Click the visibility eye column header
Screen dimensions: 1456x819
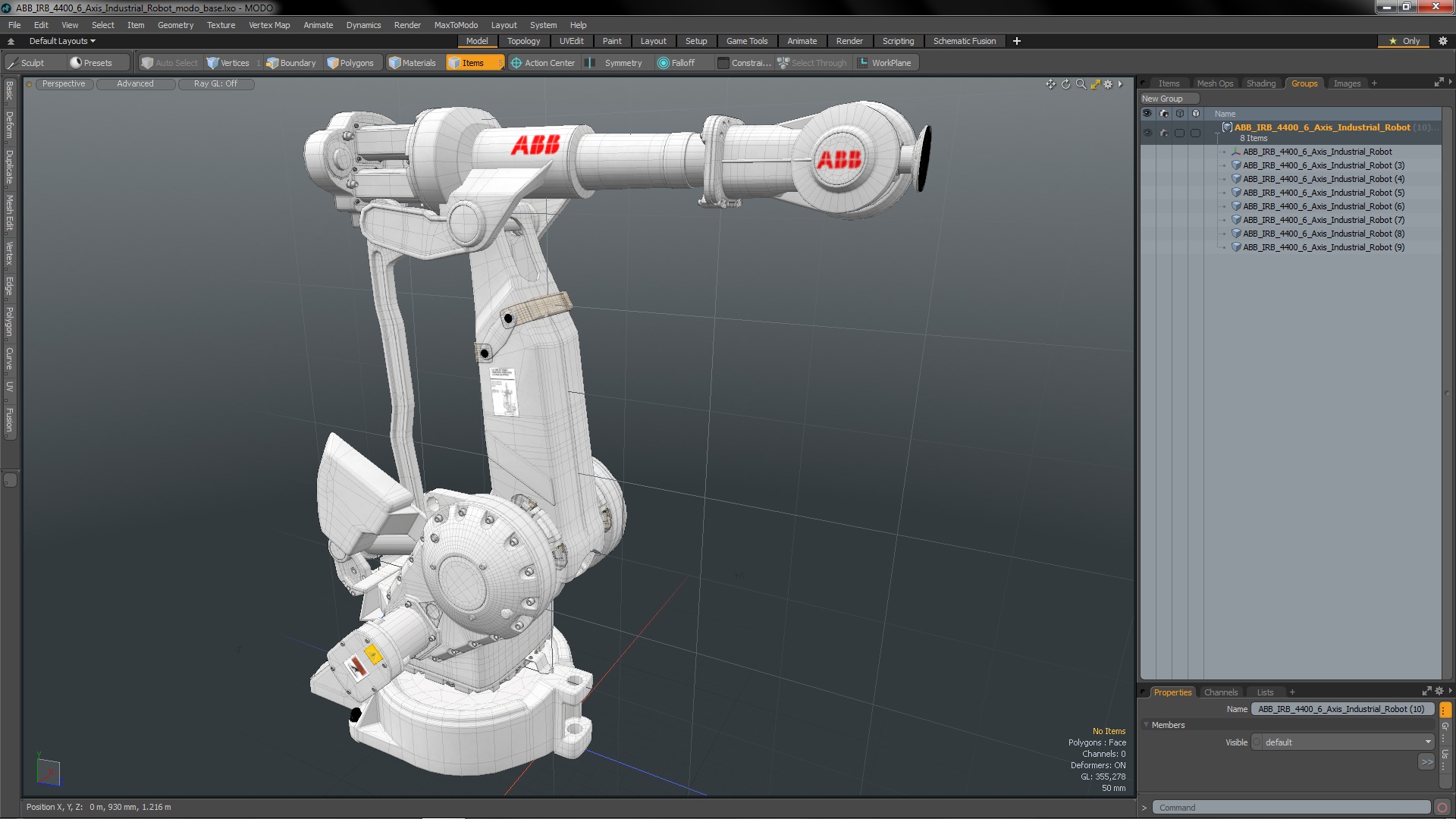(1147, 114)
